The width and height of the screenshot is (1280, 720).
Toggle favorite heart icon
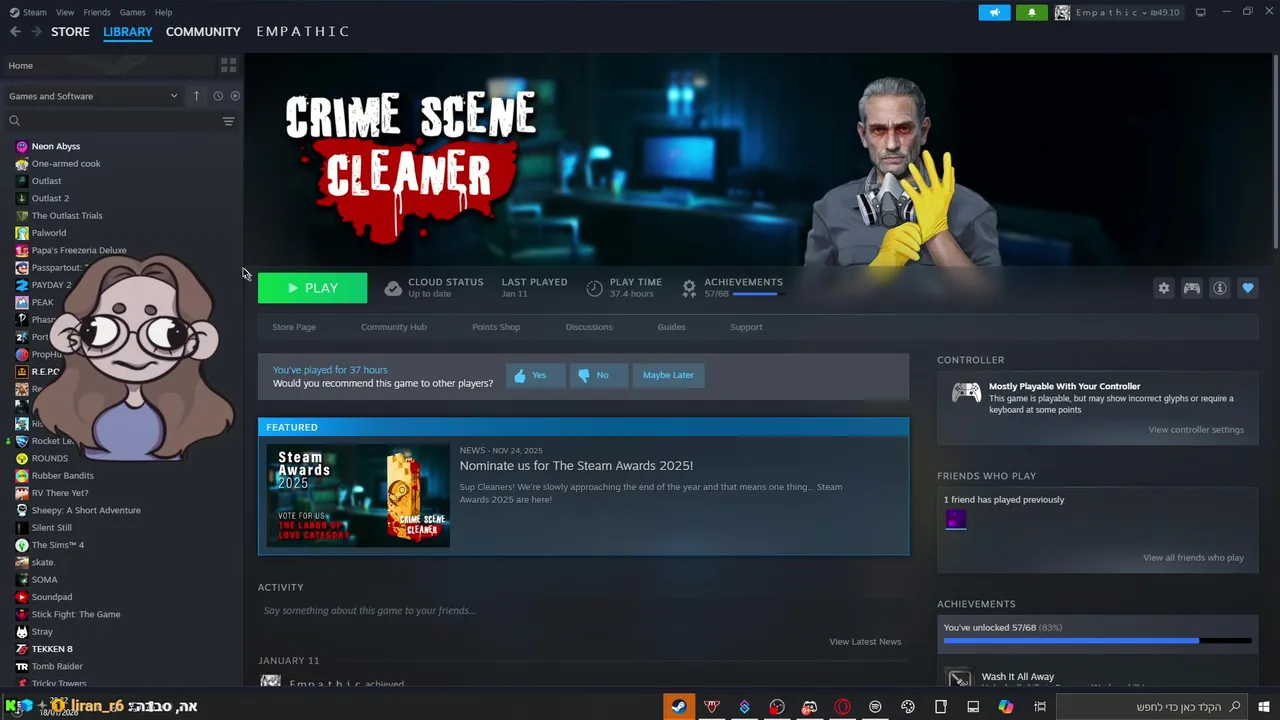click(1248, 288)
